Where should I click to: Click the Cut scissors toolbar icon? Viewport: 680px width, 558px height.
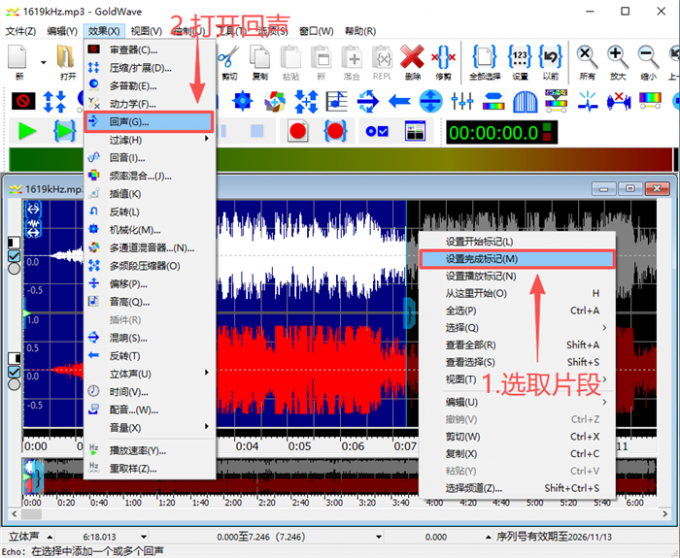pyautogui.click(x=229, y=57)
